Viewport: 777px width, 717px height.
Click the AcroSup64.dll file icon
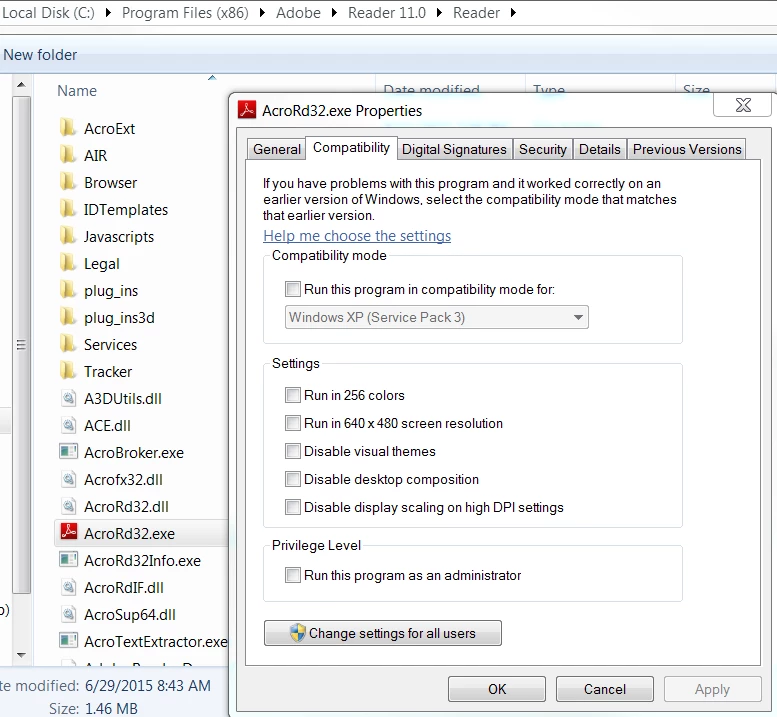point(68,613)
